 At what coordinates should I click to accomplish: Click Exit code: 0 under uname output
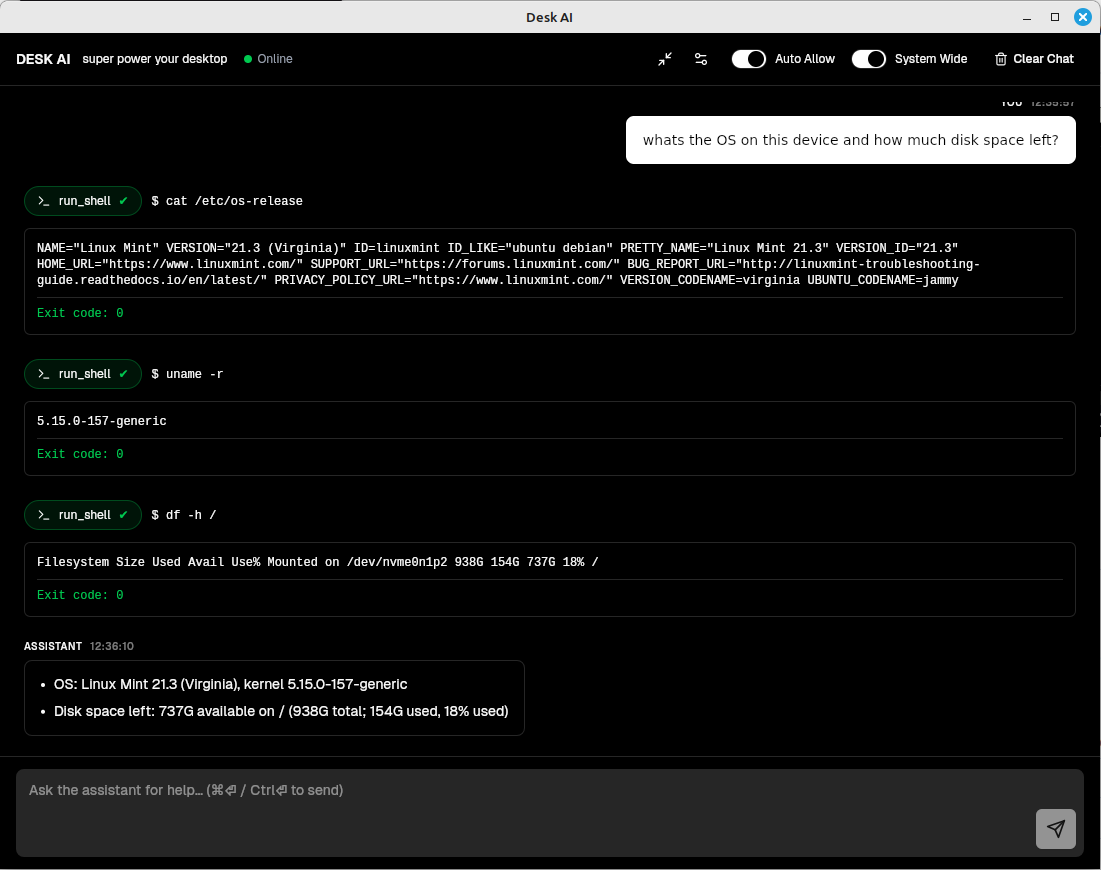point(80,454)
